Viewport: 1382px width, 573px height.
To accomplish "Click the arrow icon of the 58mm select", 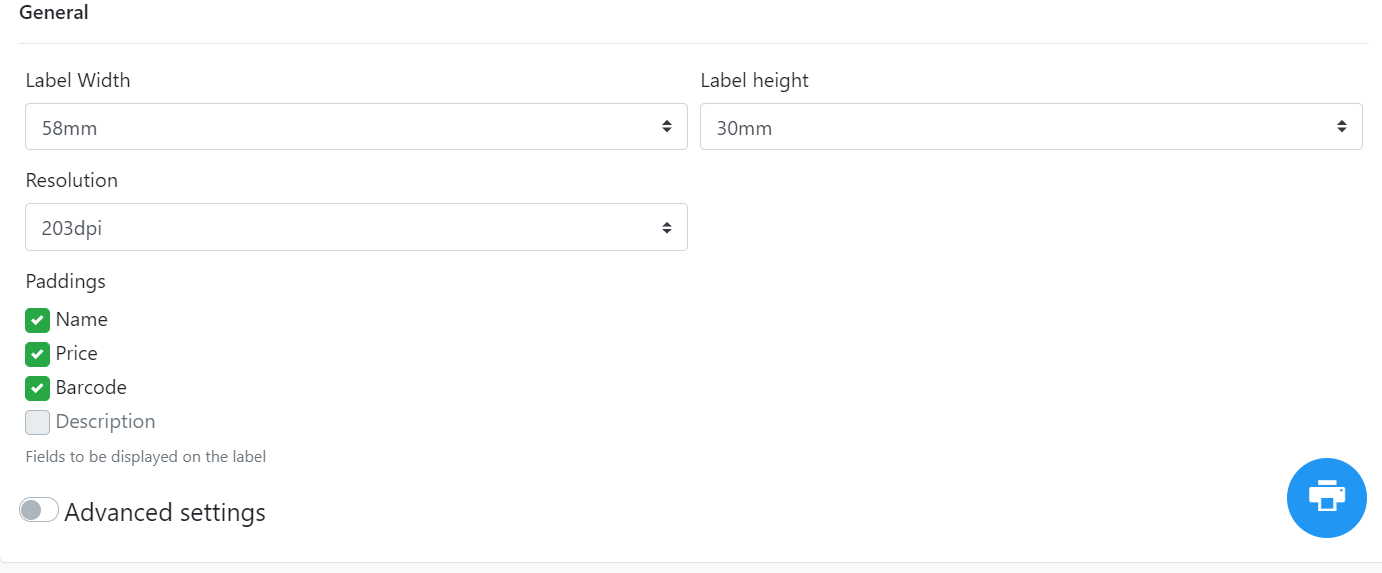I will (x=667, y=127).
